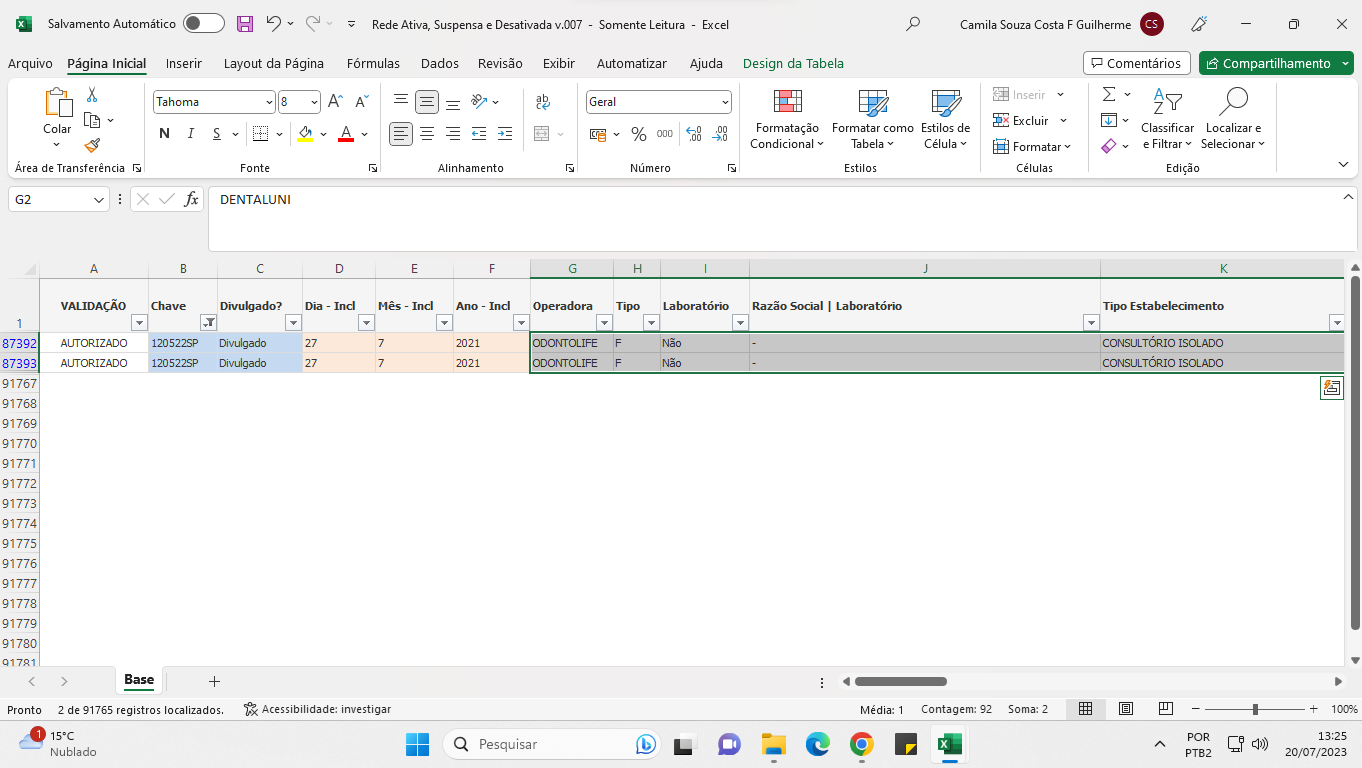The height and width of the screenshot is (768, 1362).
Task: Click the insert function fx icon
Action: click(191, 200)
